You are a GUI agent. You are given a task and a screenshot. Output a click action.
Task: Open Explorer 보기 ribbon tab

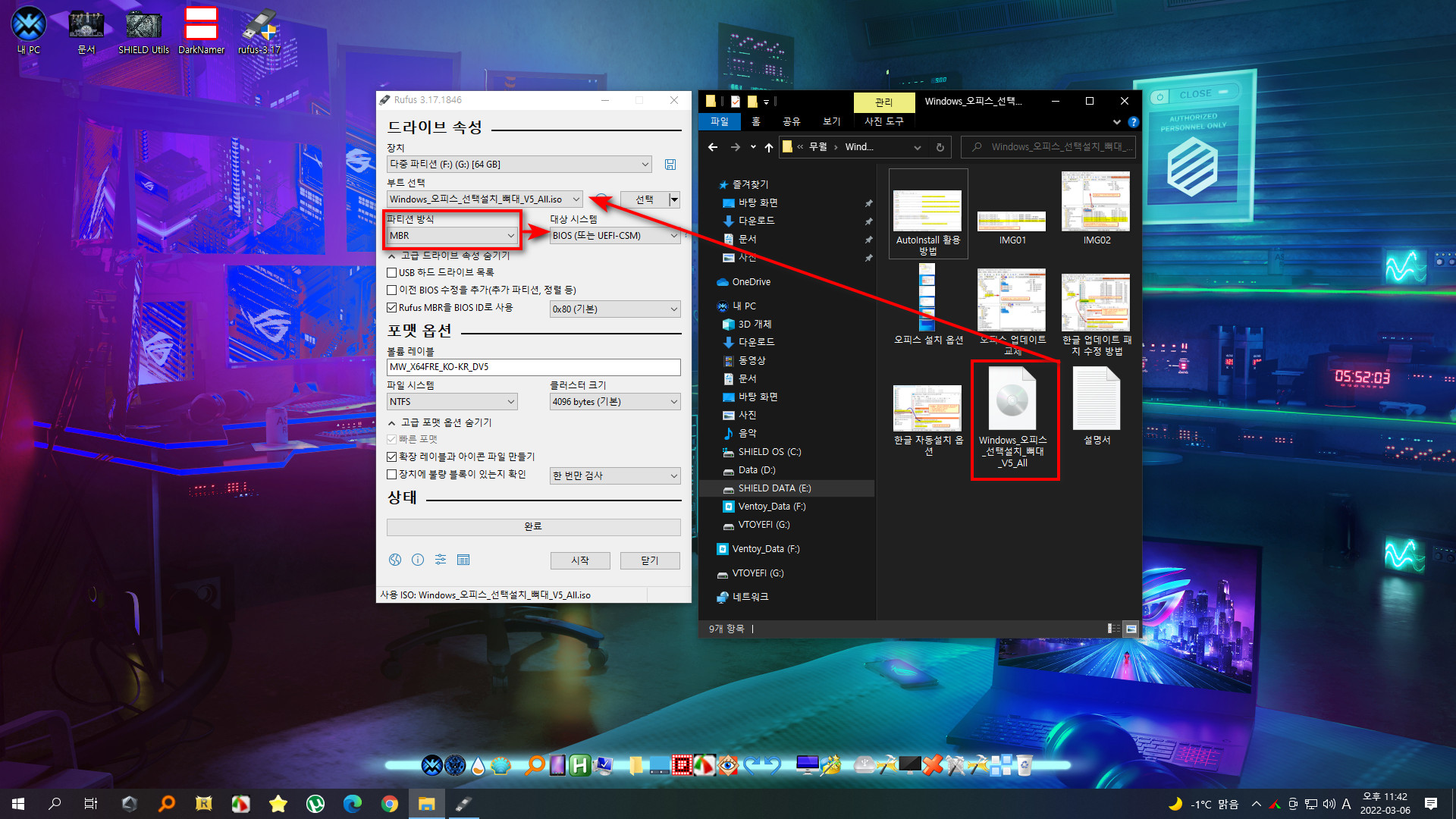(x=832, y=121)
